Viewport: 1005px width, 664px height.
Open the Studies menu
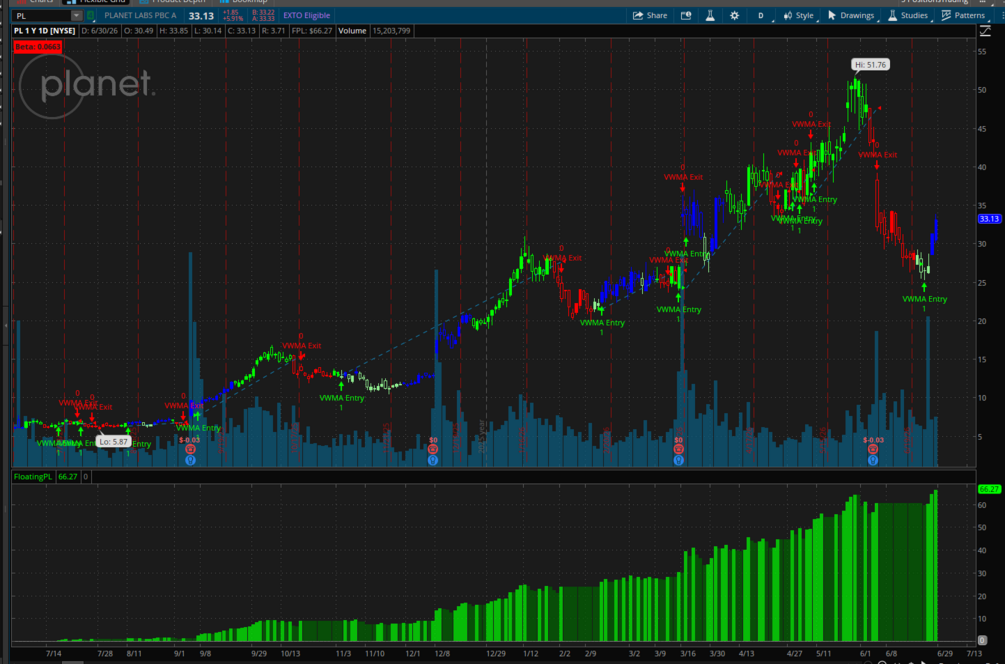click(x=908, y=15)
